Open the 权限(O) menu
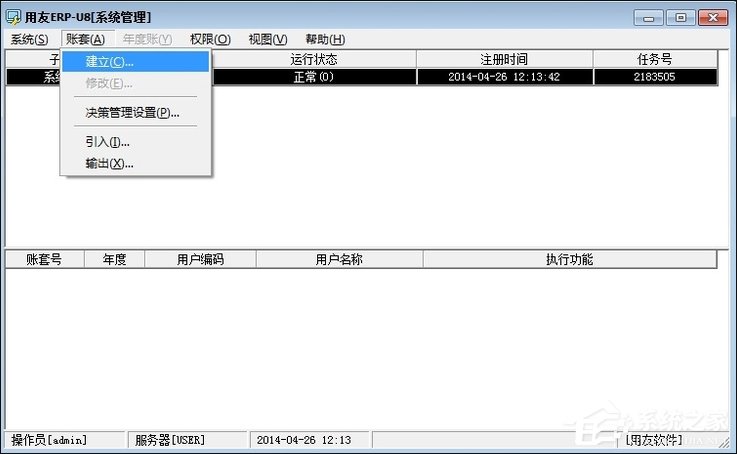Viewport: 737px width, 454px height. click(210, 39)
